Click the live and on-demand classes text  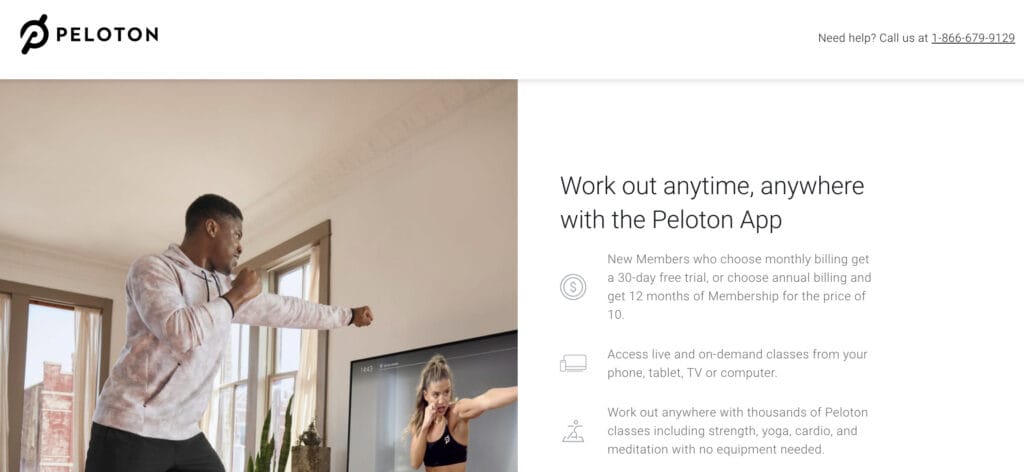pyautogui.click(x=737, y=364)
